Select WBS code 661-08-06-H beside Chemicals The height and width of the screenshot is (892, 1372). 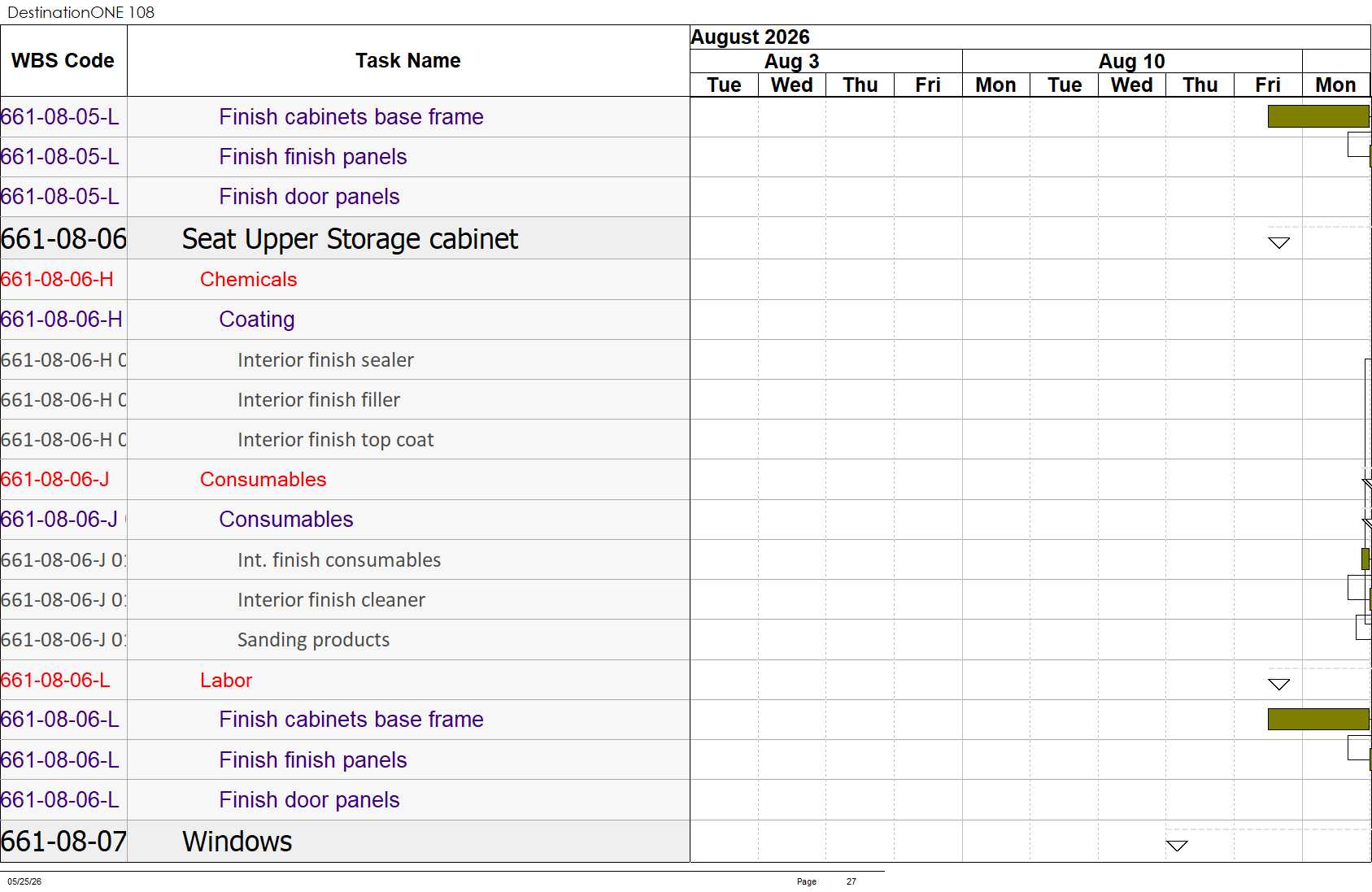57,280
